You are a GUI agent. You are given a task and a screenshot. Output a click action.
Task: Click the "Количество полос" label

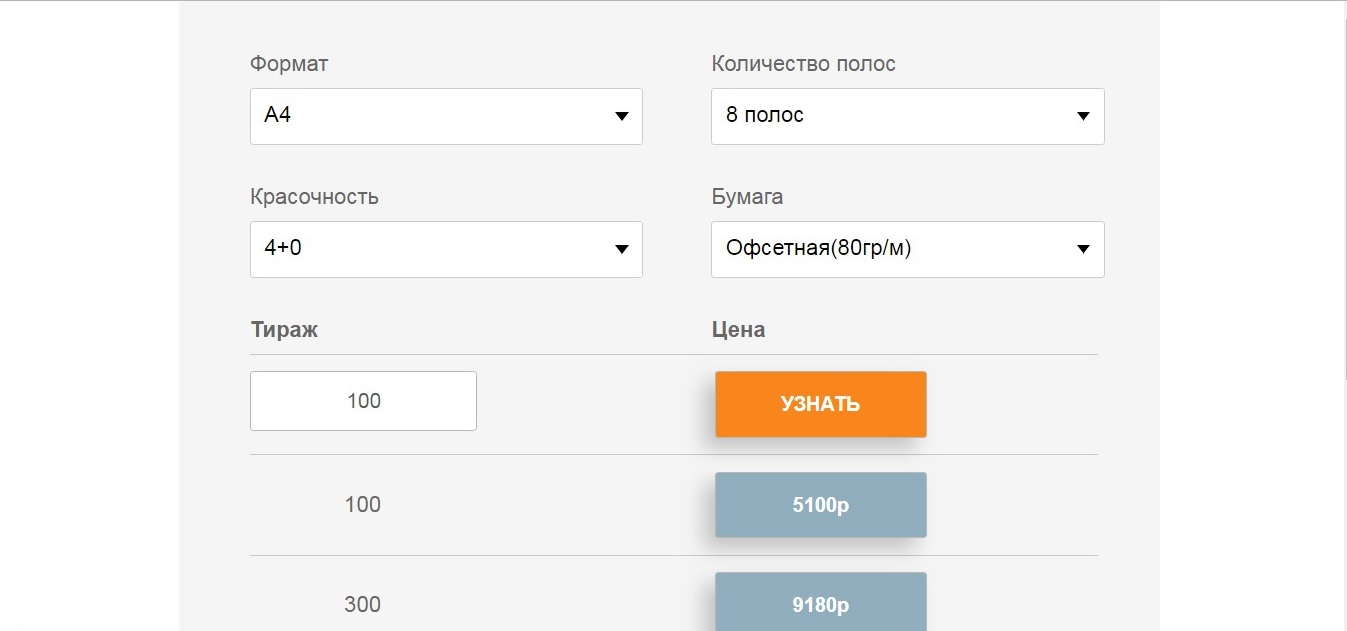[x=803, y=64]
